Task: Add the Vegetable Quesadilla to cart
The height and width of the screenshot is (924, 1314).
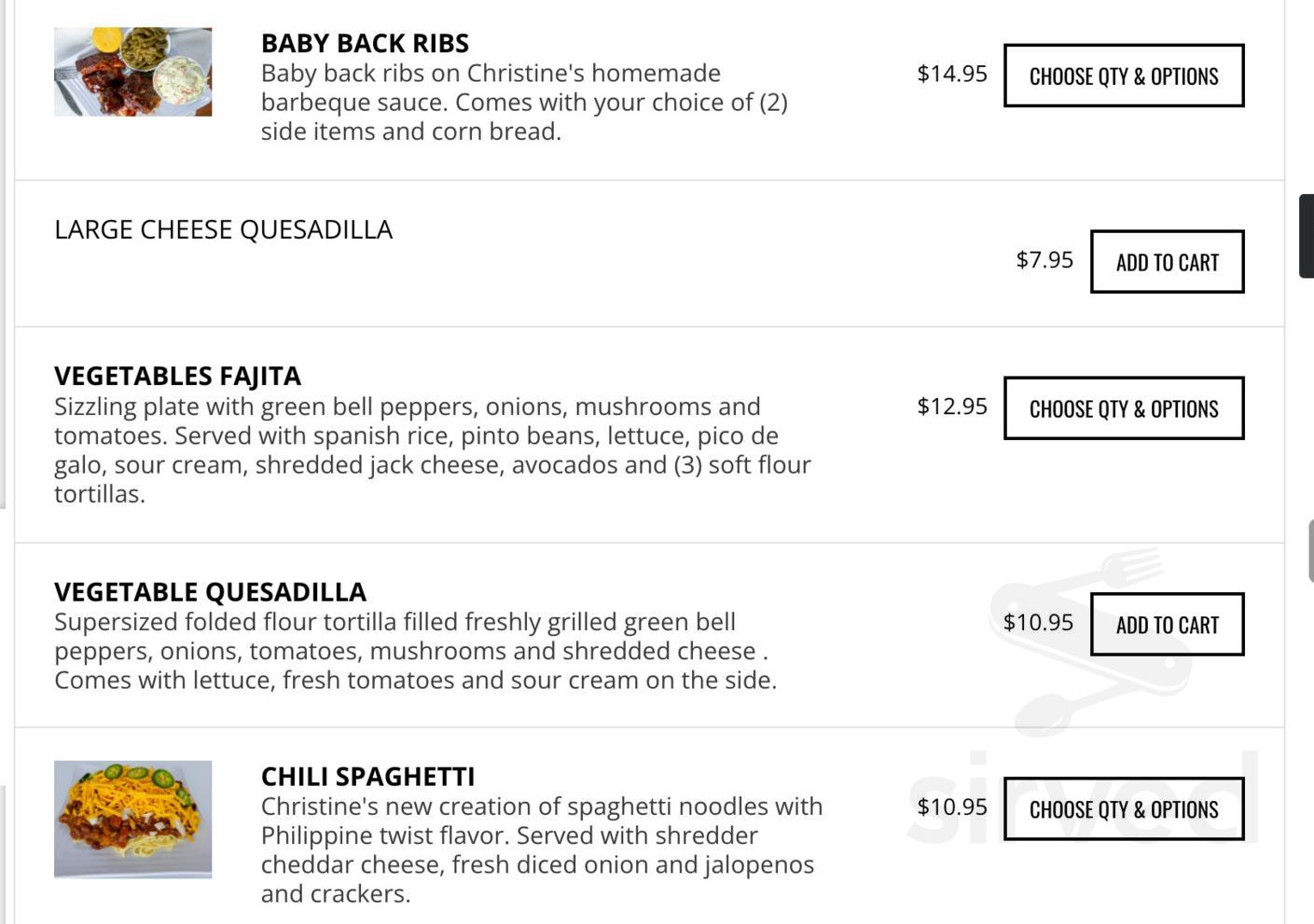Action: point(1166,625)
